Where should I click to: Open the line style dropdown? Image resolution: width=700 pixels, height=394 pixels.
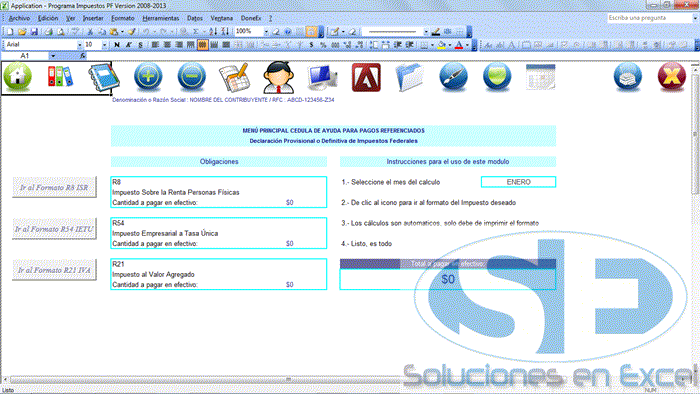click(426, 32)
